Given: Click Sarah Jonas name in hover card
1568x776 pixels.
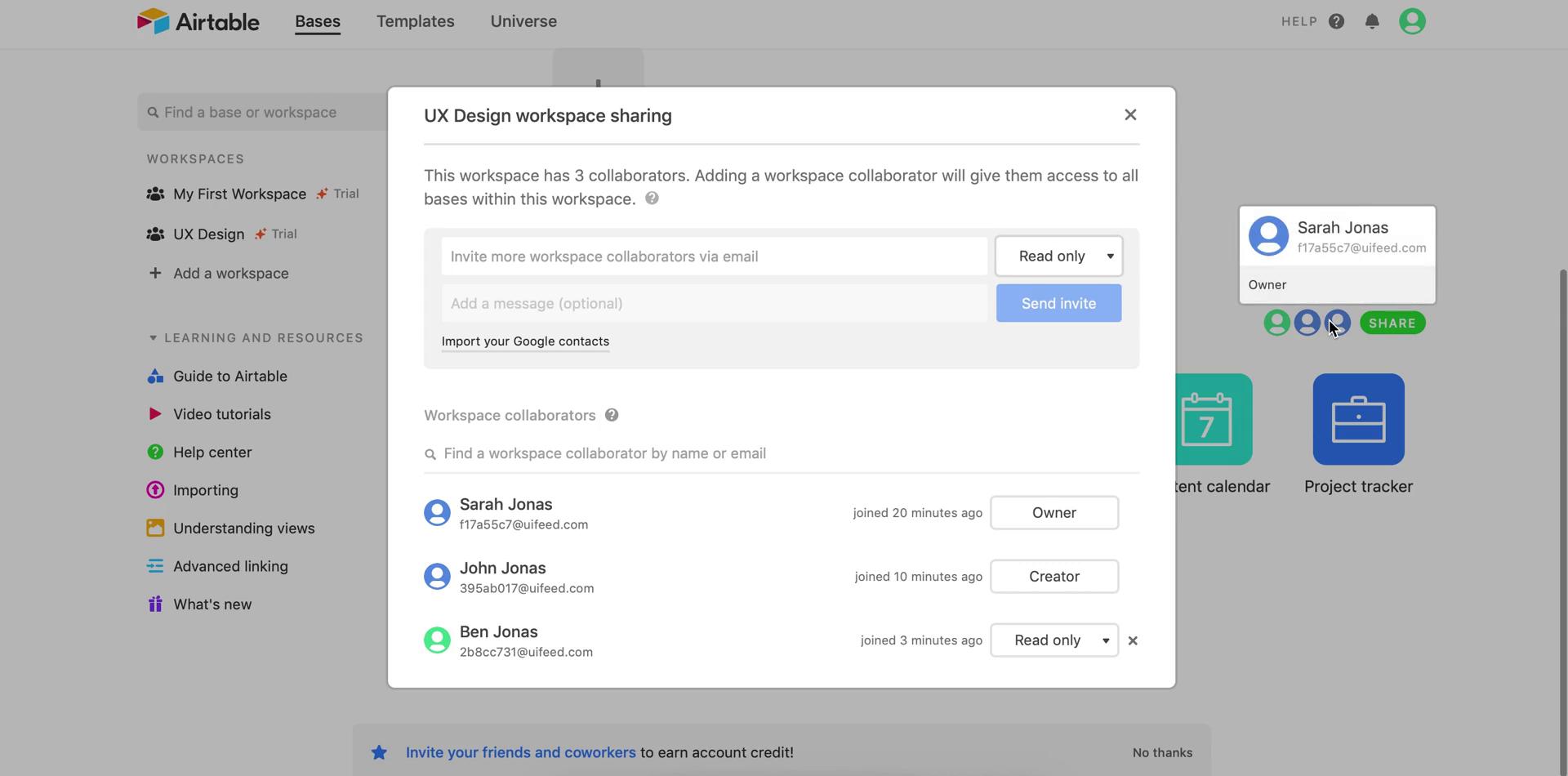Looking at the screenshot, I should coord(1343,228).
